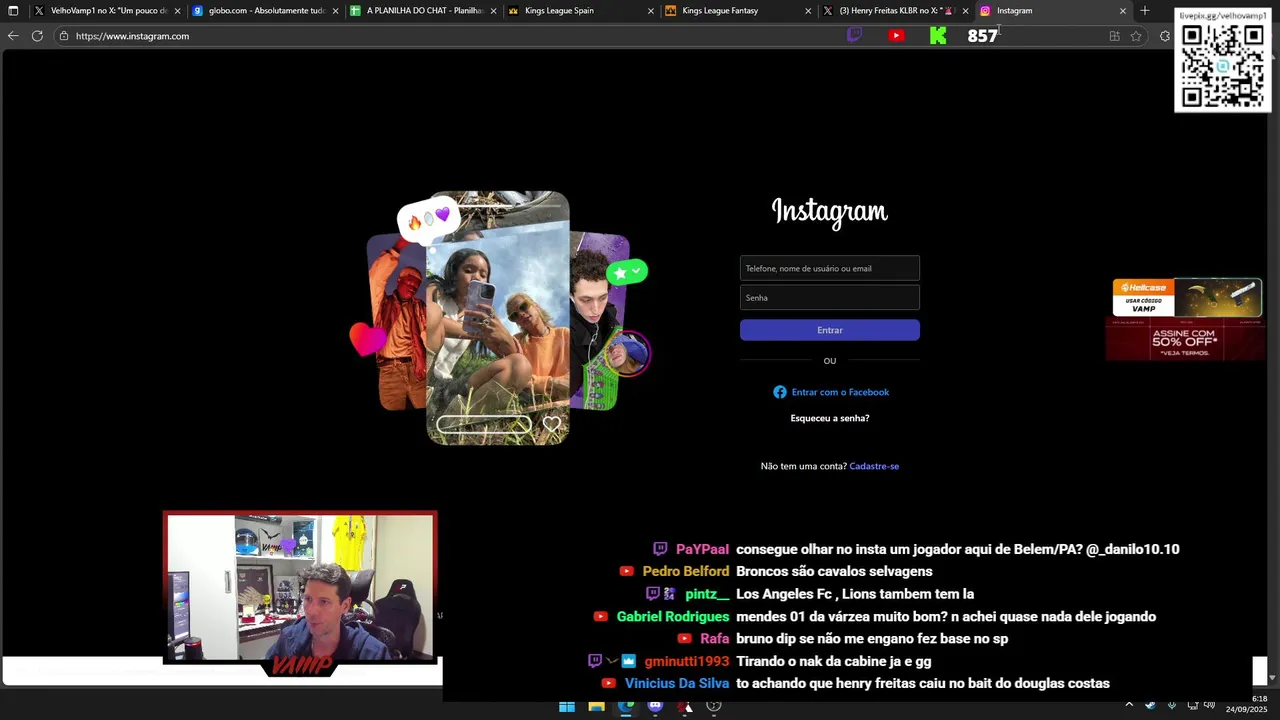Close the globo.com tab
1280x720 pixels.
[335, 11]
